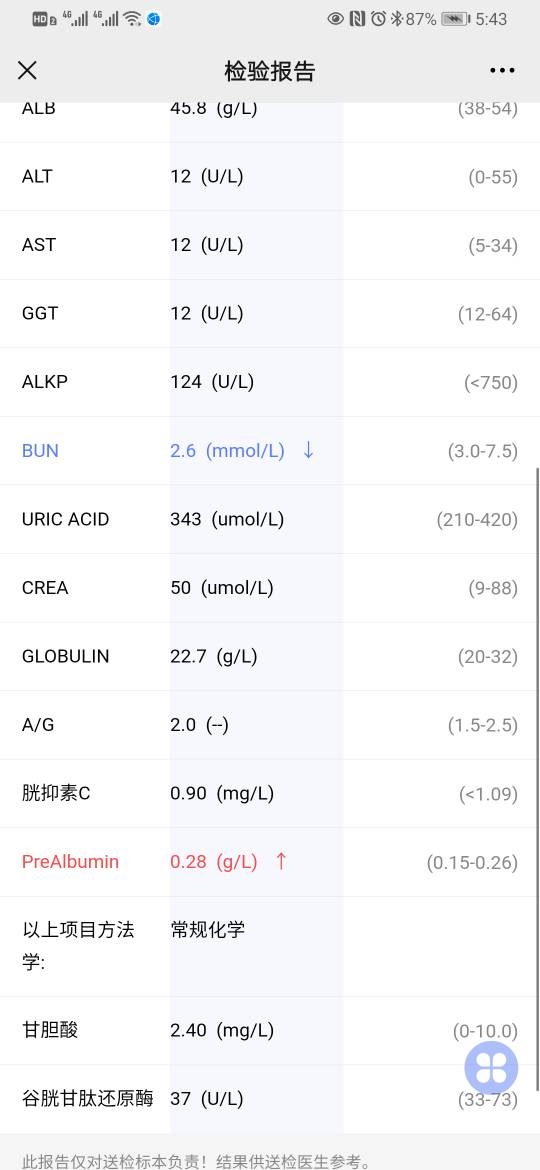
Task: Tap the GLOBULIN reference range (20-32)
Action: pos(488,657)
